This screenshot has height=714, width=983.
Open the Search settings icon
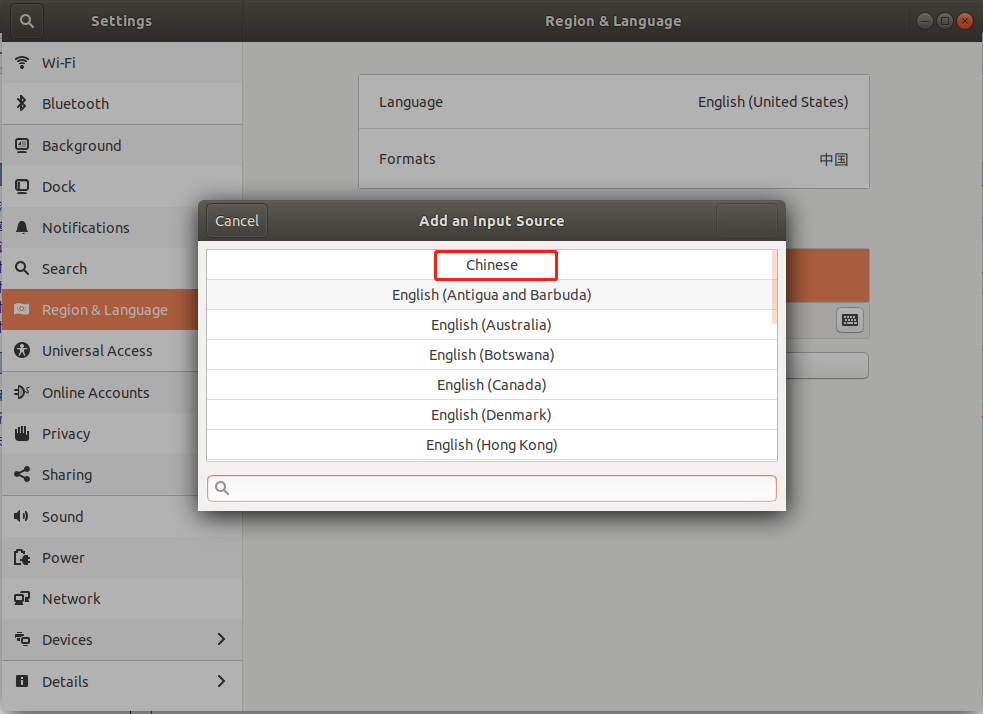[x=21, y=268]
